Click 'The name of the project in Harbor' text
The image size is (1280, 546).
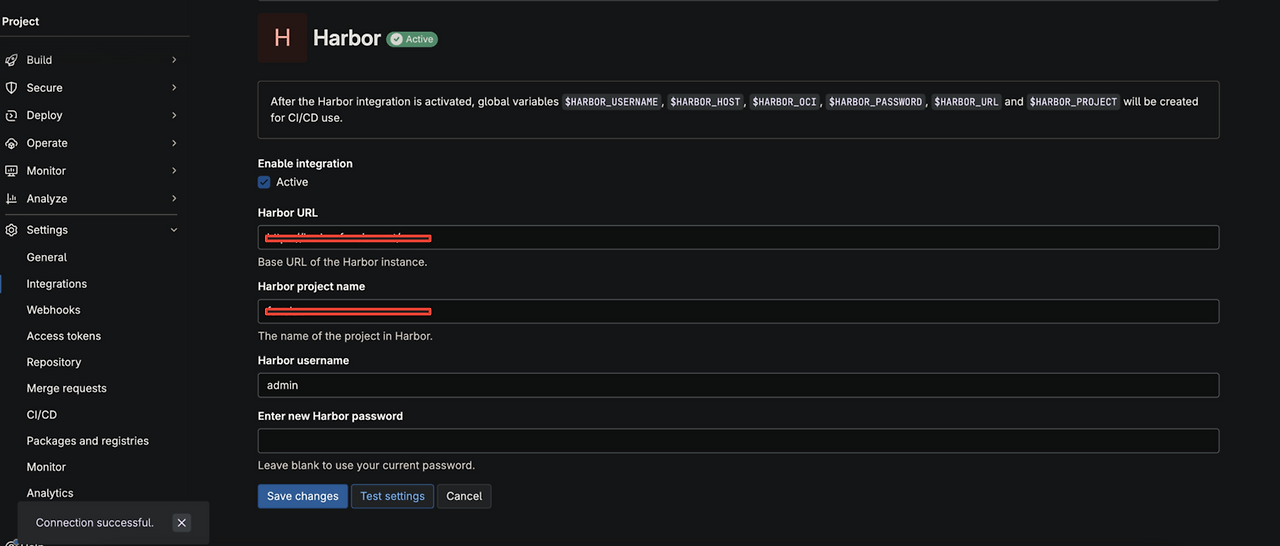[345, 336]
